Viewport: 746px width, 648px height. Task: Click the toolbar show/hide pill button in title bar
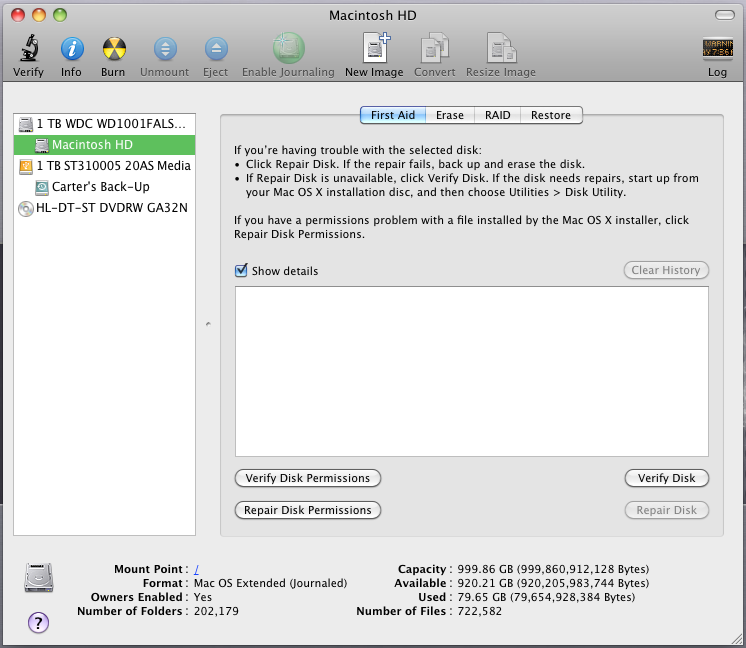tap(725, 15)
